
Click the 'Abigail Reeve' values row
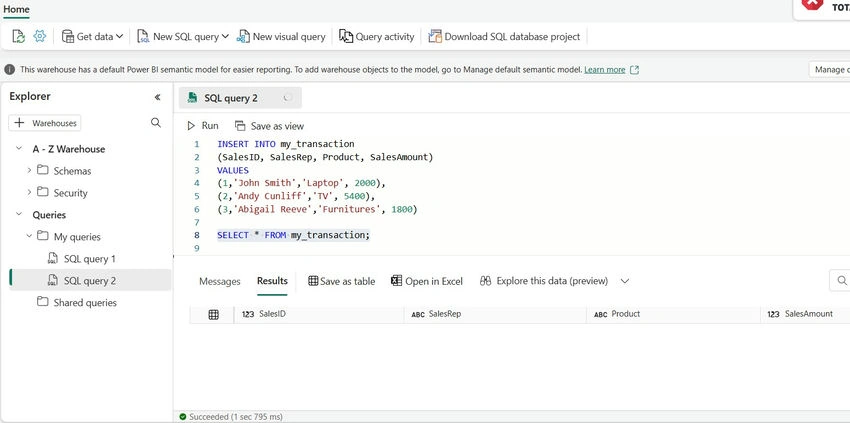[x=317, y=209]
